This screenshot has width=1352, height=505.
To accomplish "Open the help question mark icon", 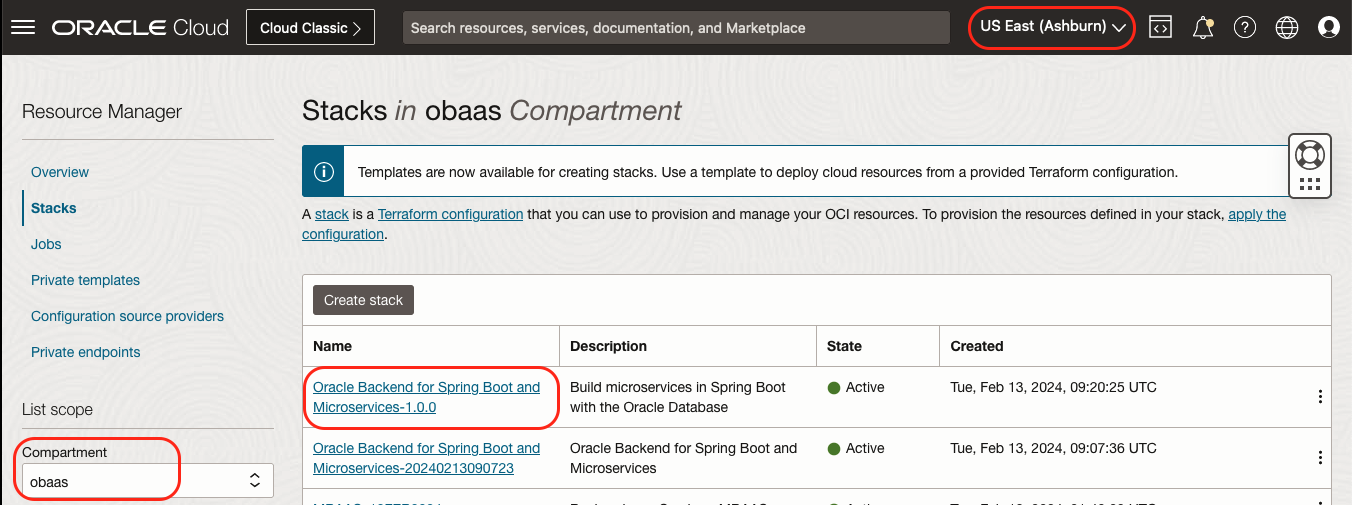I will (1245, 28).
